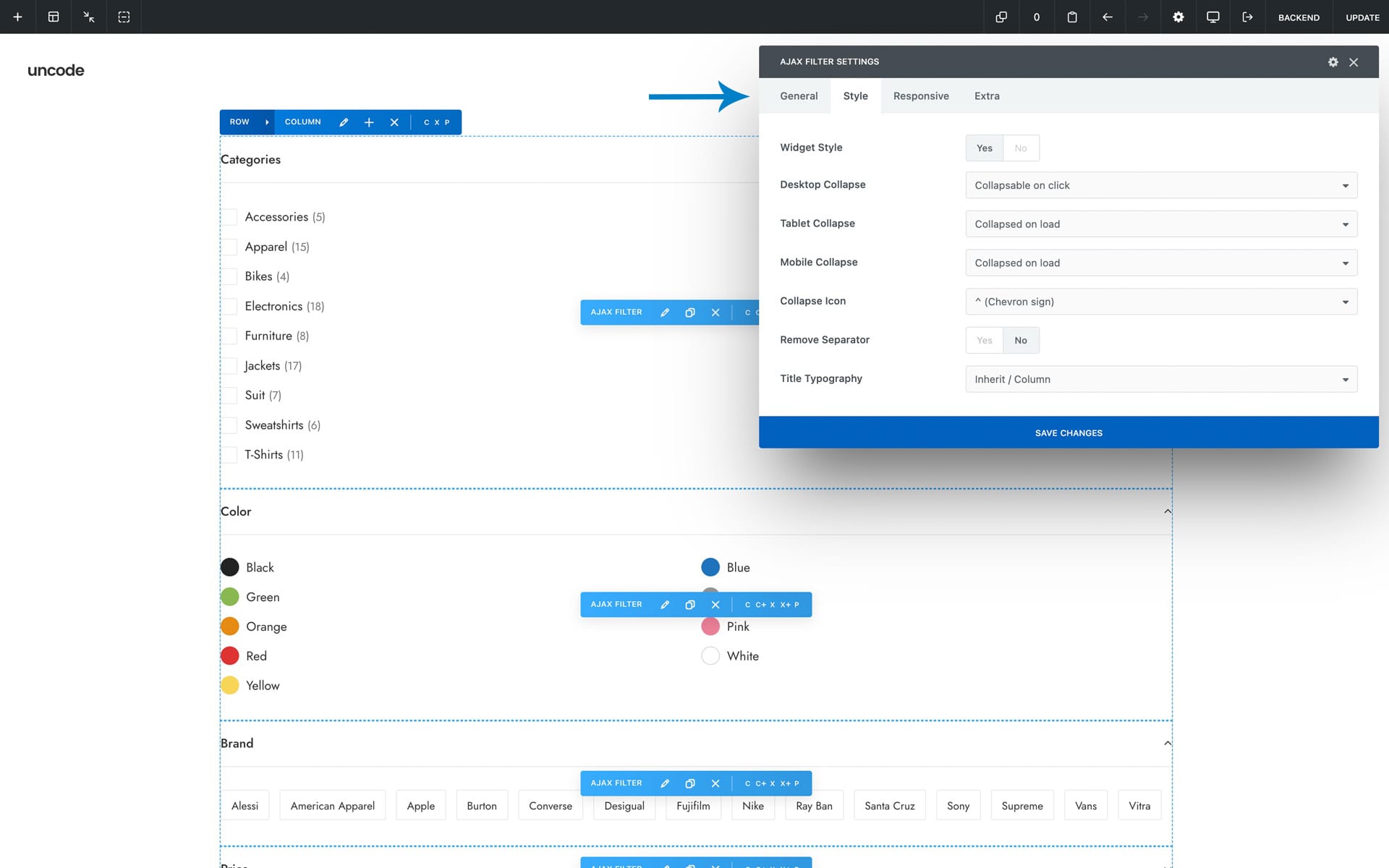Collapse the Color filter section chevron
The width and height of the screenshot is (1389, 868).
click(1167, 511)
